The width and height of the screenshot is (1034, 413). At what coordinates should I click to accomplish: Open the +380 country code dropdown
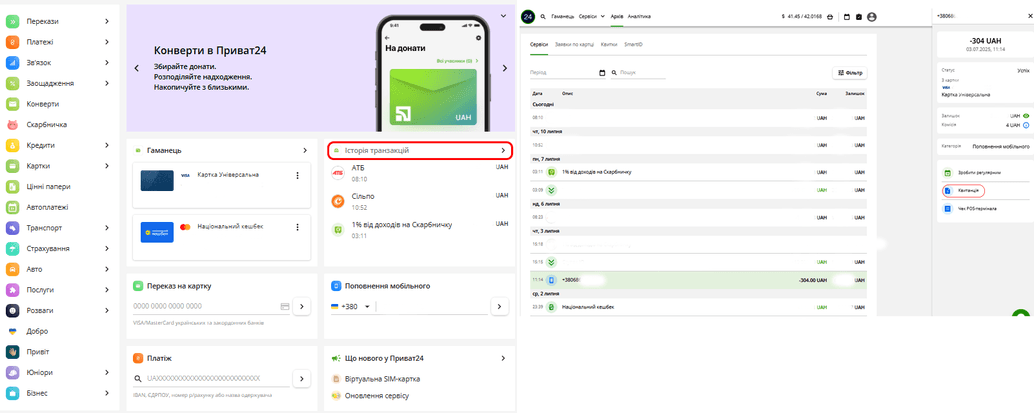tap(368, 306)
